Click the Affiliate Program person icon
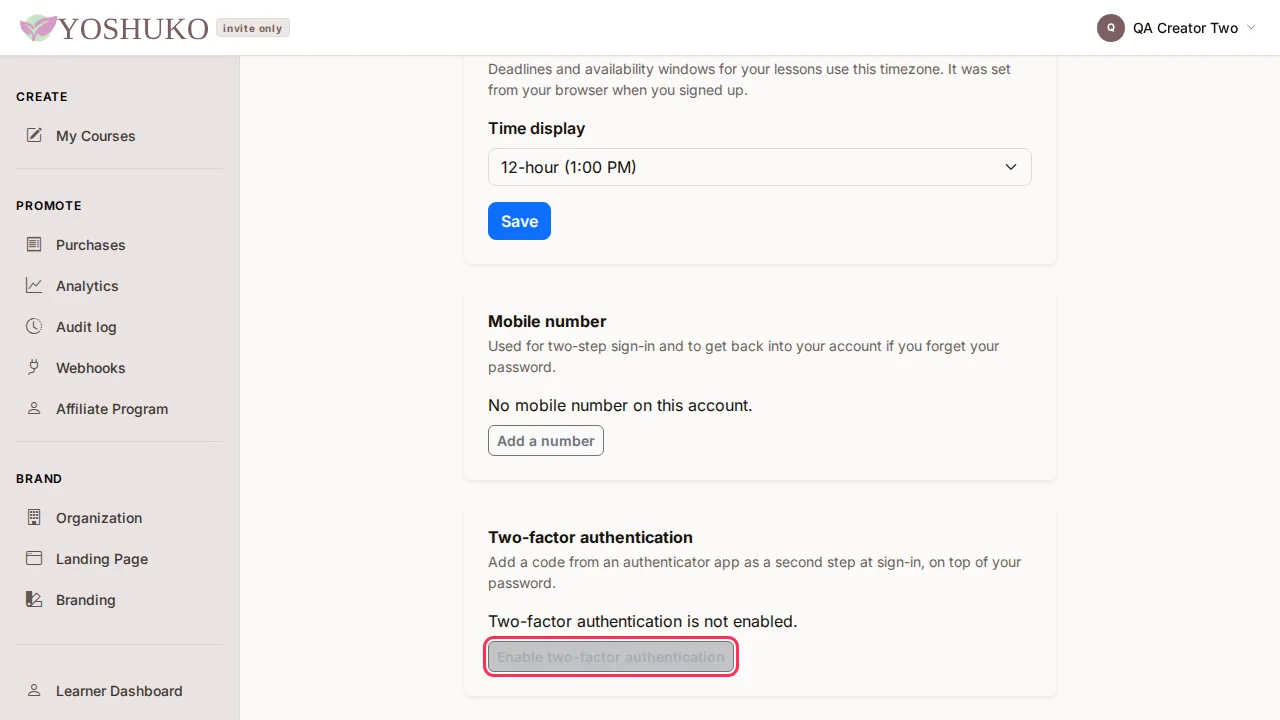This screenshot has width=1280, height=720. pyautogui.click(x=34, y=408)
